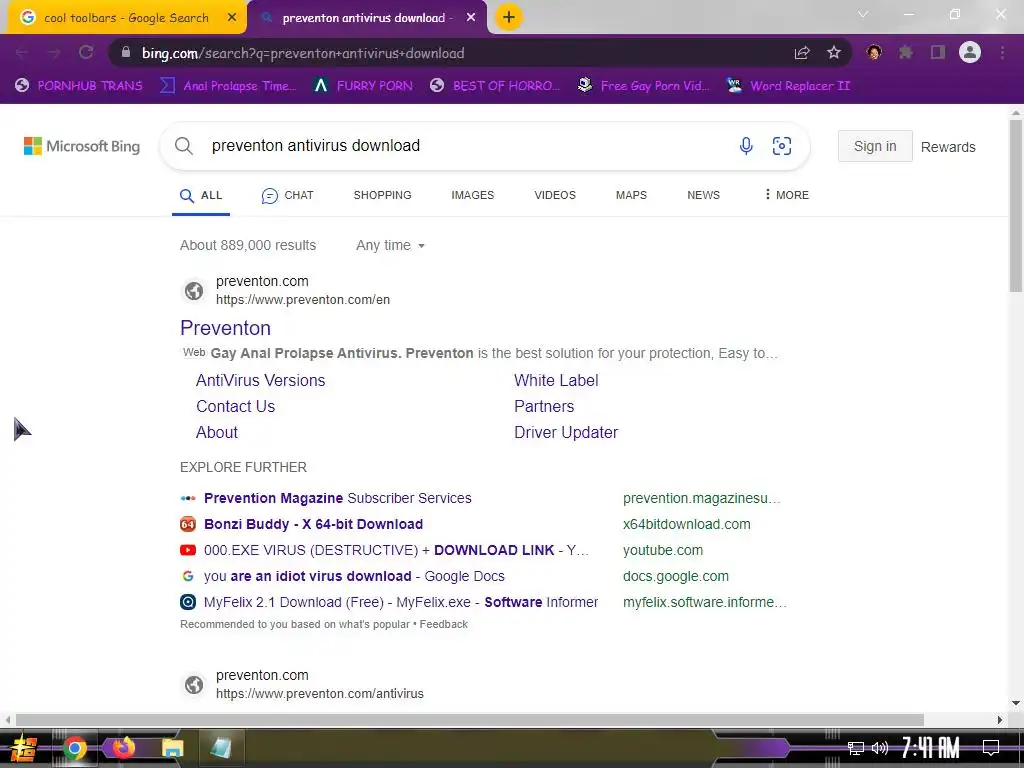This screenshot has width=1024, height=768.
Task: Reload the page with the refresh icon
Action: pos(86,52)
